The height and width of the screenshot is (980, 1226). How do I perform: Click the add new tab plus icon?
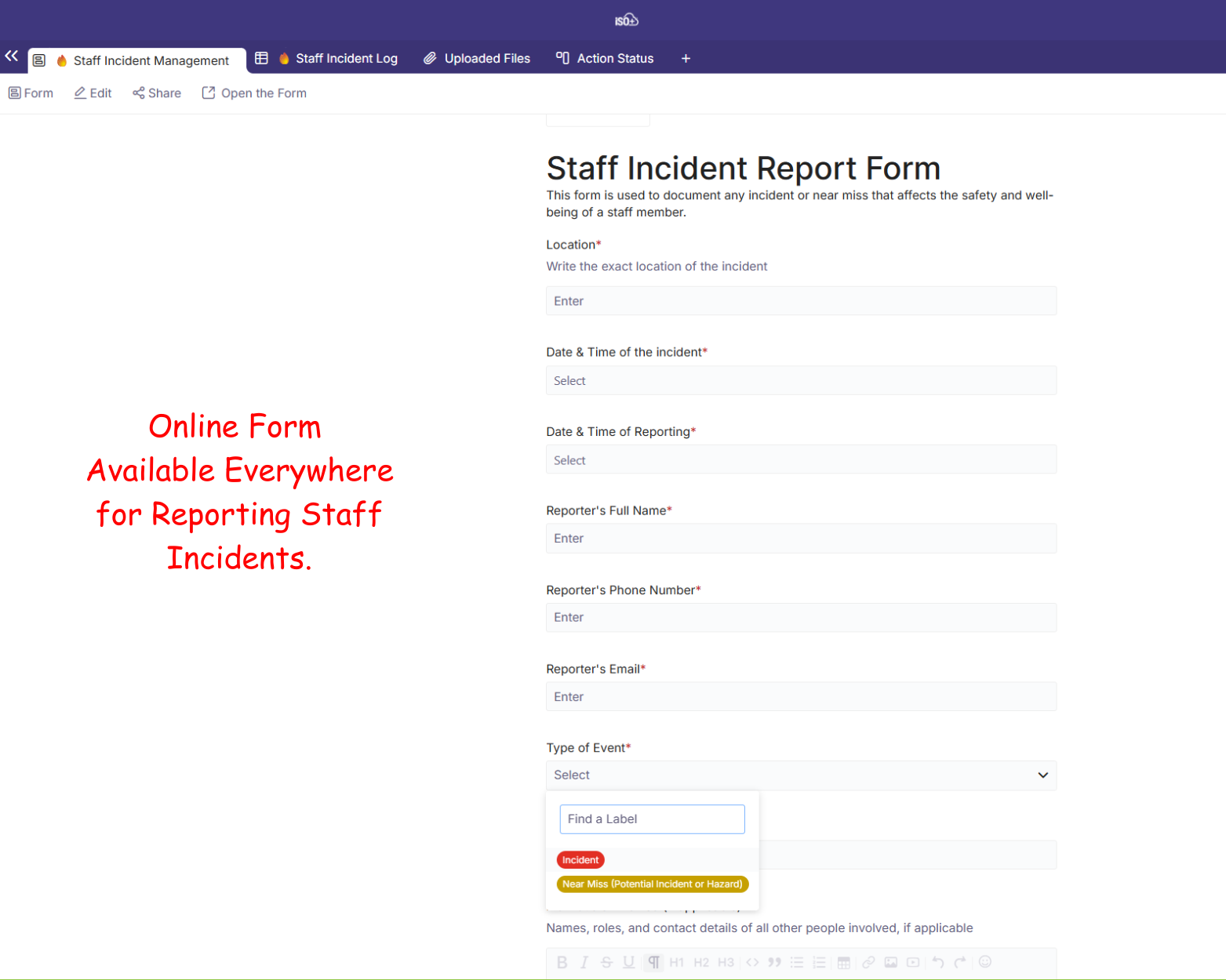pyautogui.click(x=686, y=59)
